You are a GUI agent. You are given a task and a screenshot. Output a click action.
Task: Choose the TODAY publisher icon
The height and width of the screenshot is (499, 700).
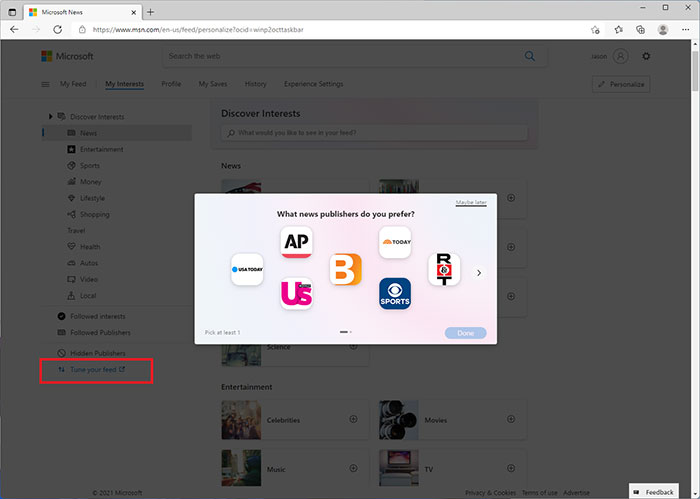pyautogui.click(x=395, y=242)
